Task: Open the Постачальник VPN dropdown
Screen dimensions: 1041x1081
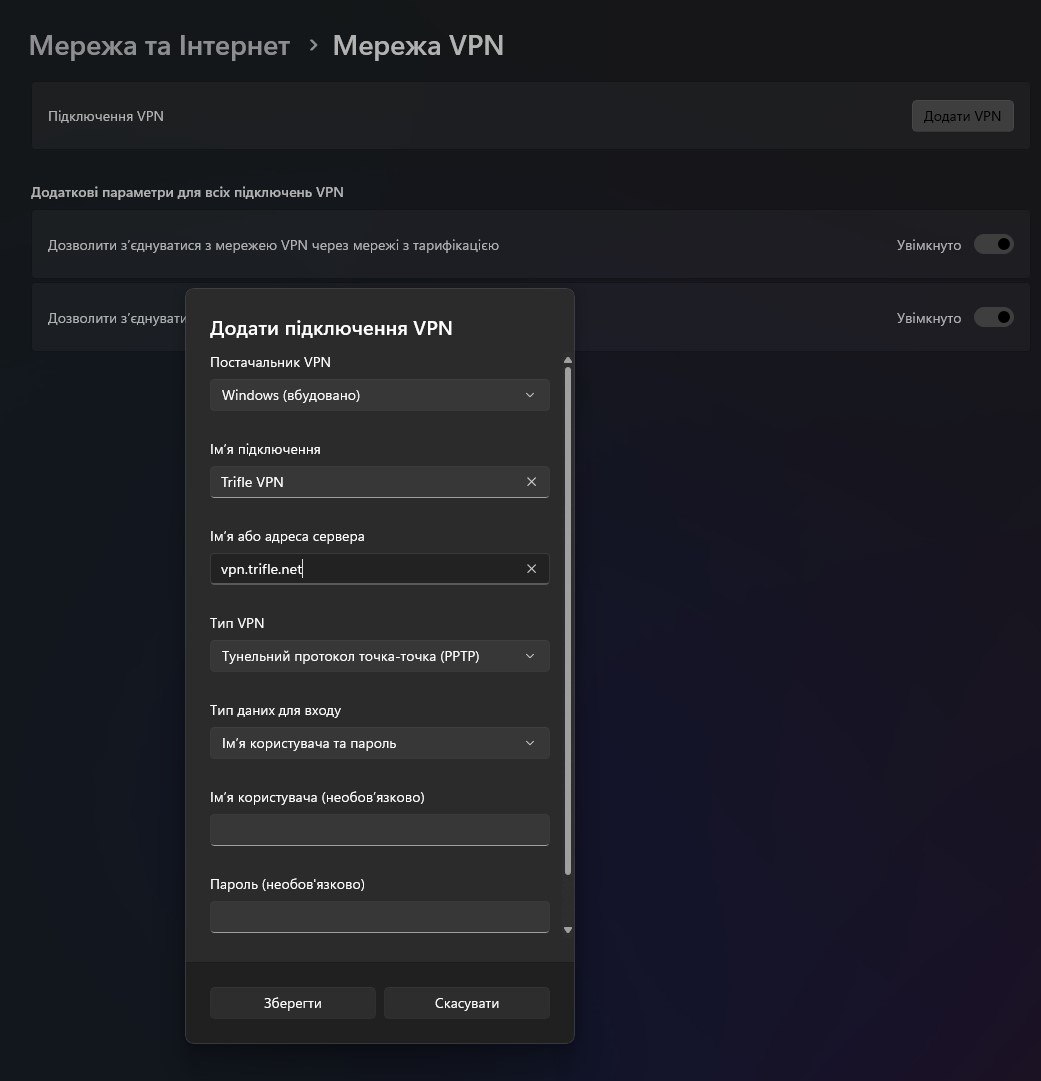Action: (x=380, y=395)
